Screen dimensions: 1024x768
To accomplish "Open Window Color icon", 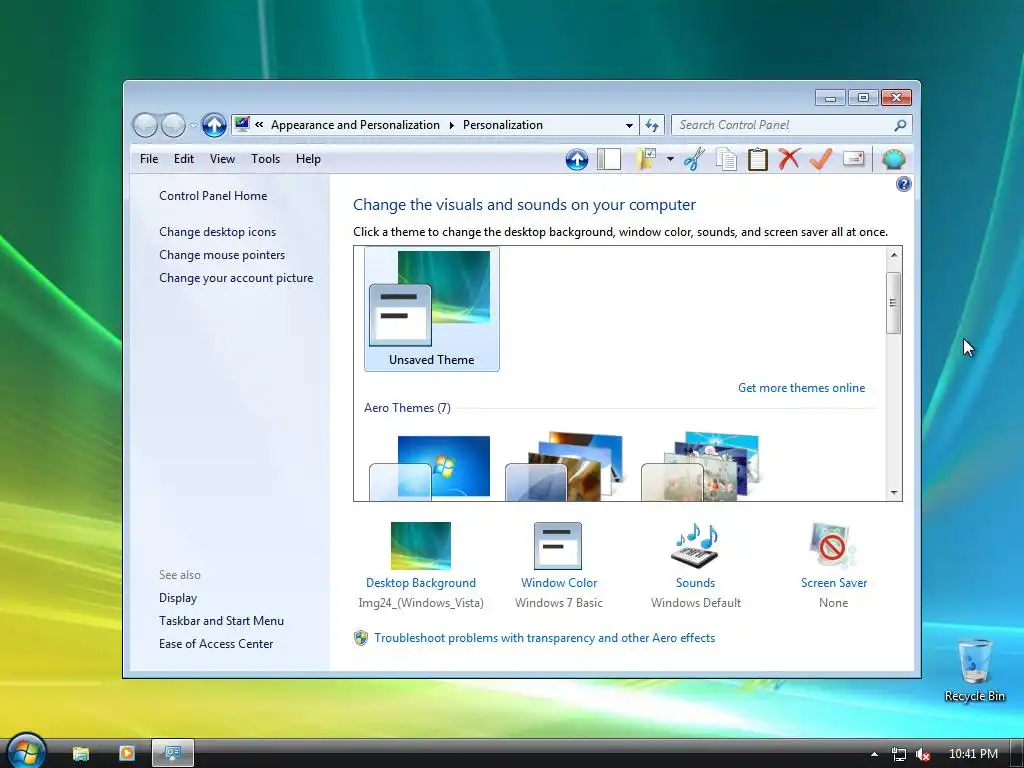I will (x=558, y=546).
